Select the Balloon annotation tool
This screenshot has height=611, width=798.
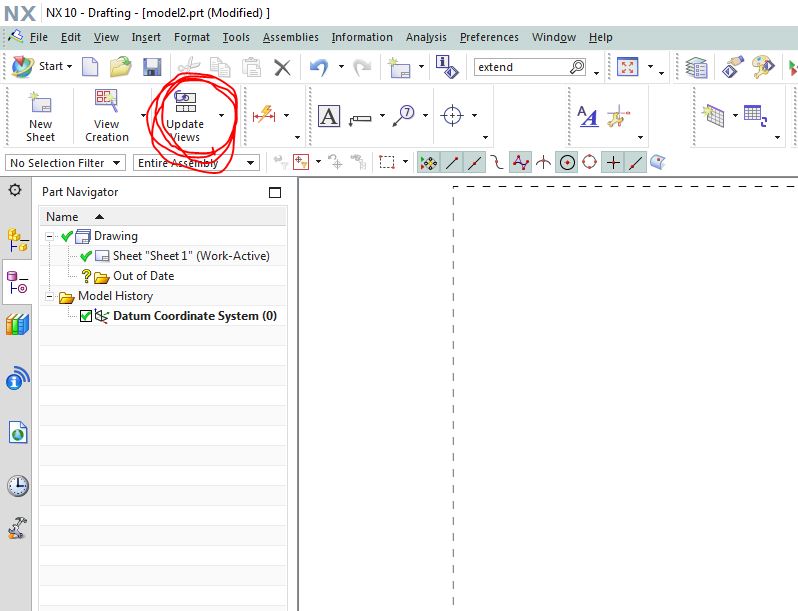(404, 115)
